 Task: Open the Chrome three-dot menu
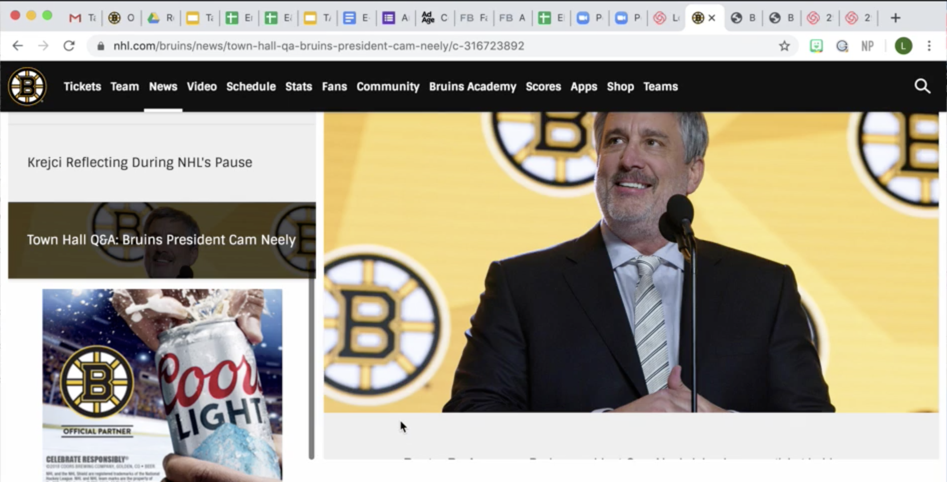929,46
